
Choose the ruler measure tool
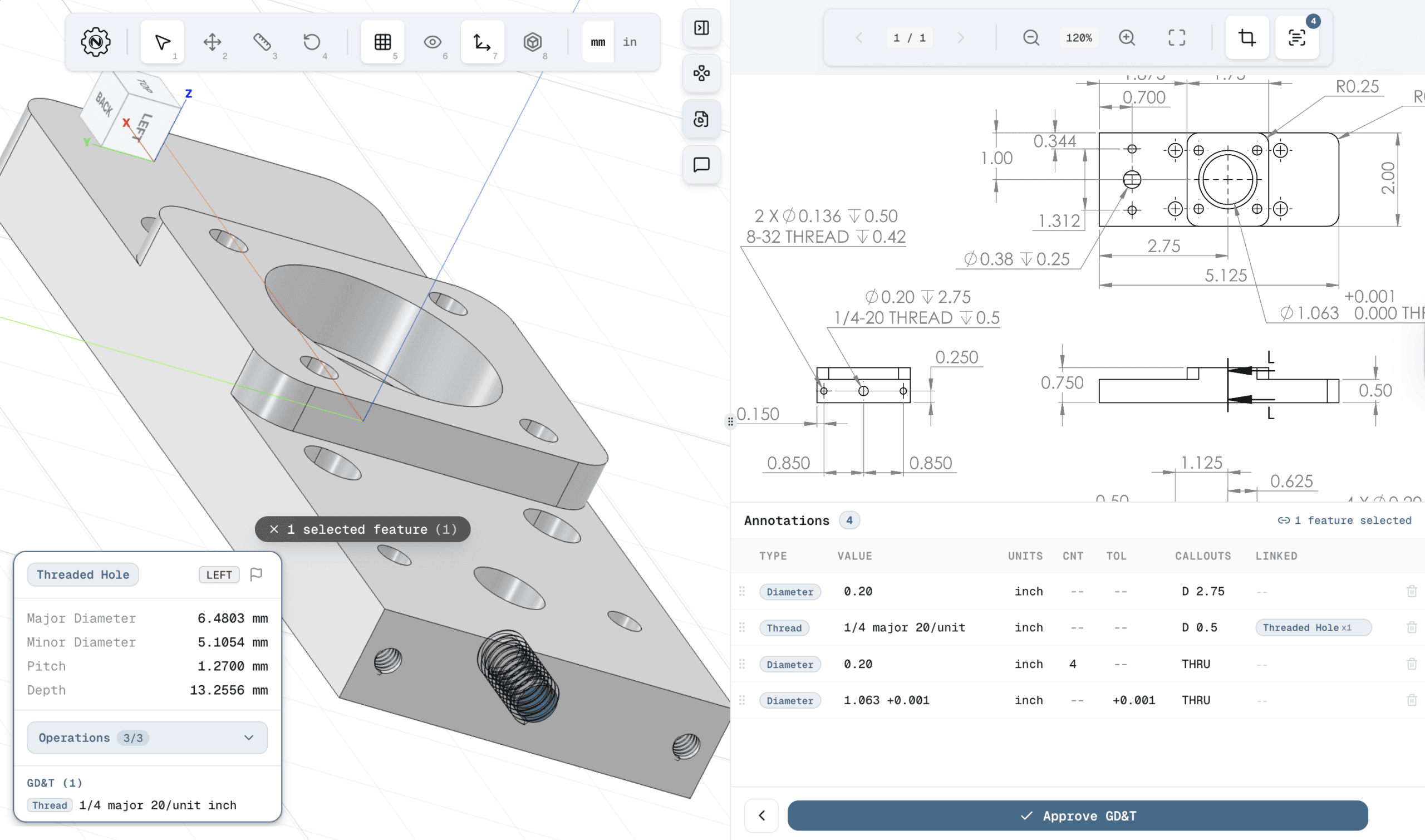262,42
